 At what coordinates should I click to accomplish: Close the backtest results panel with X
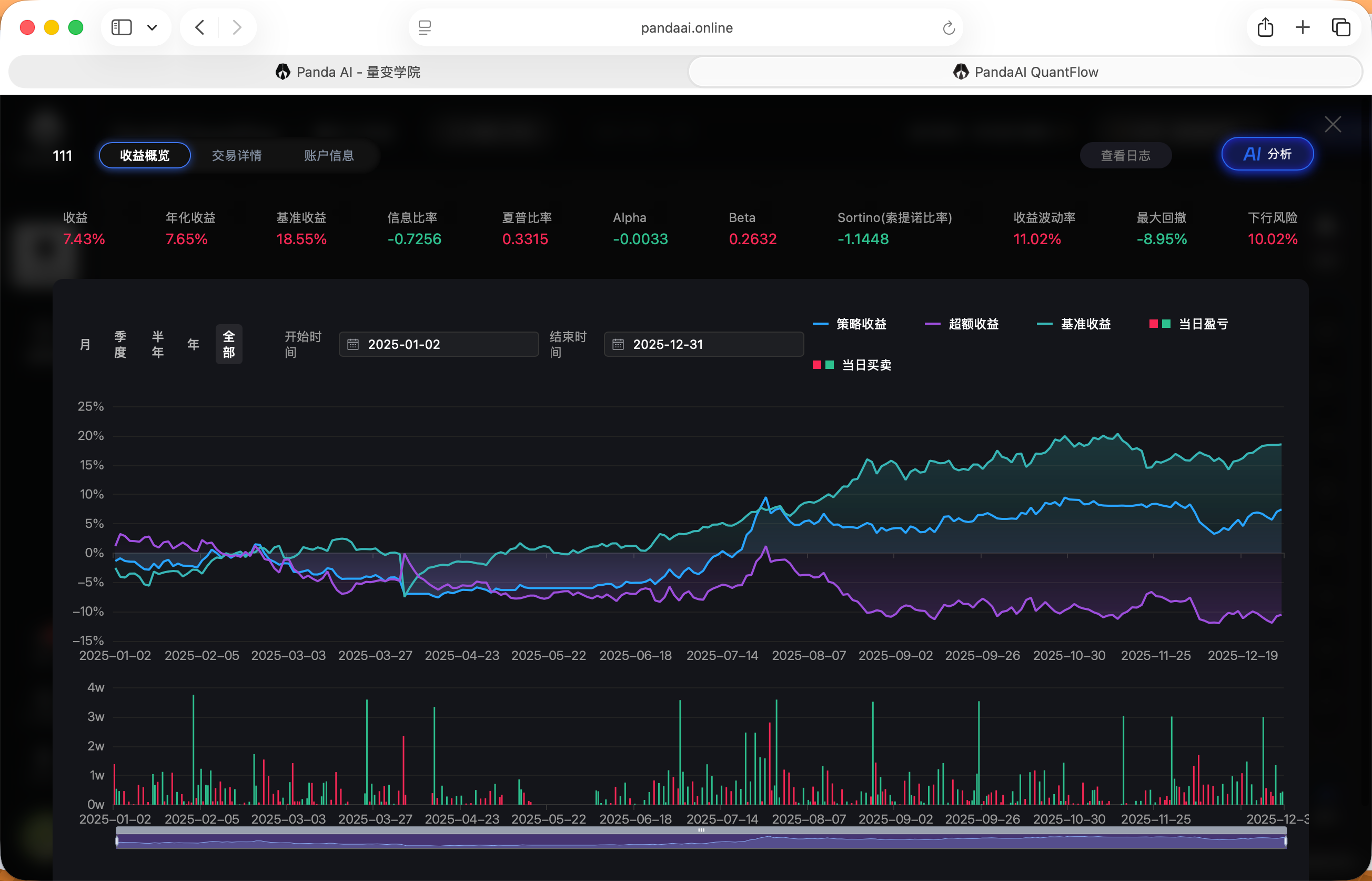(x=1333, y=124)
